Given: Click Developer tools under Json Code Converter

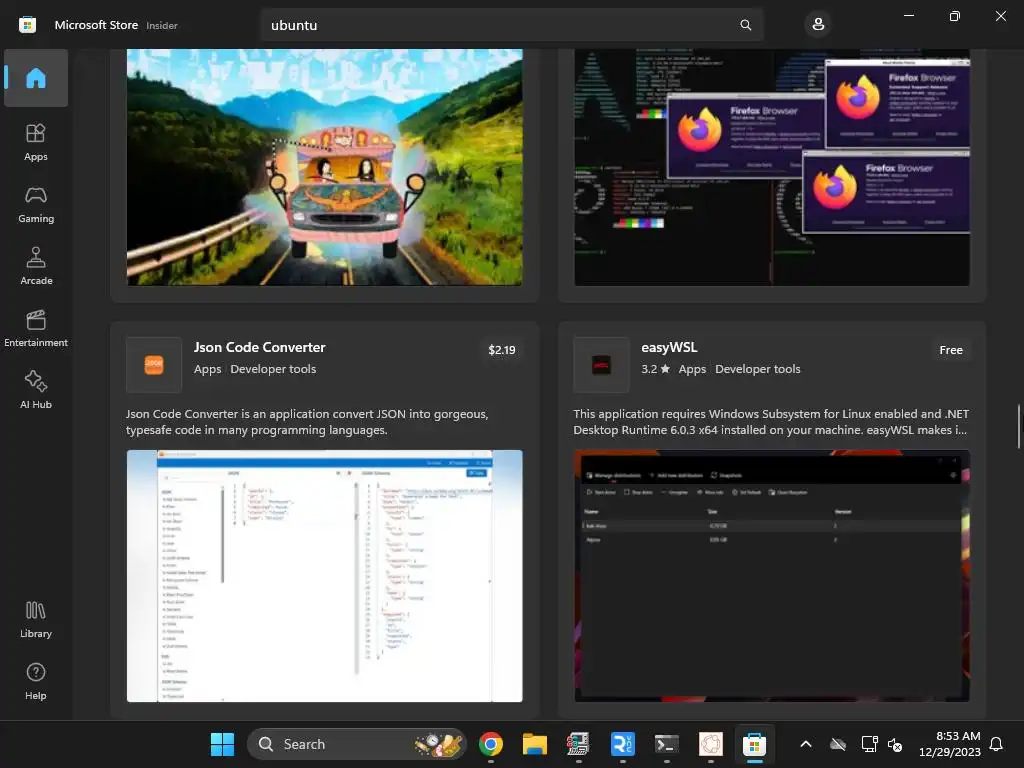Looking at the screenshot, I should tap(273, 369).
